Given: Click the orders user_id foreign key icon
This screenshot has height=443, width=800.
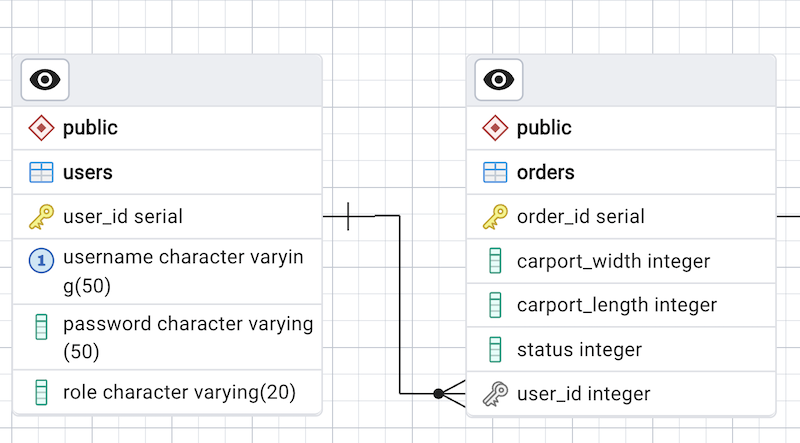Looking at the screenshot, I should (x=495, y=394).
